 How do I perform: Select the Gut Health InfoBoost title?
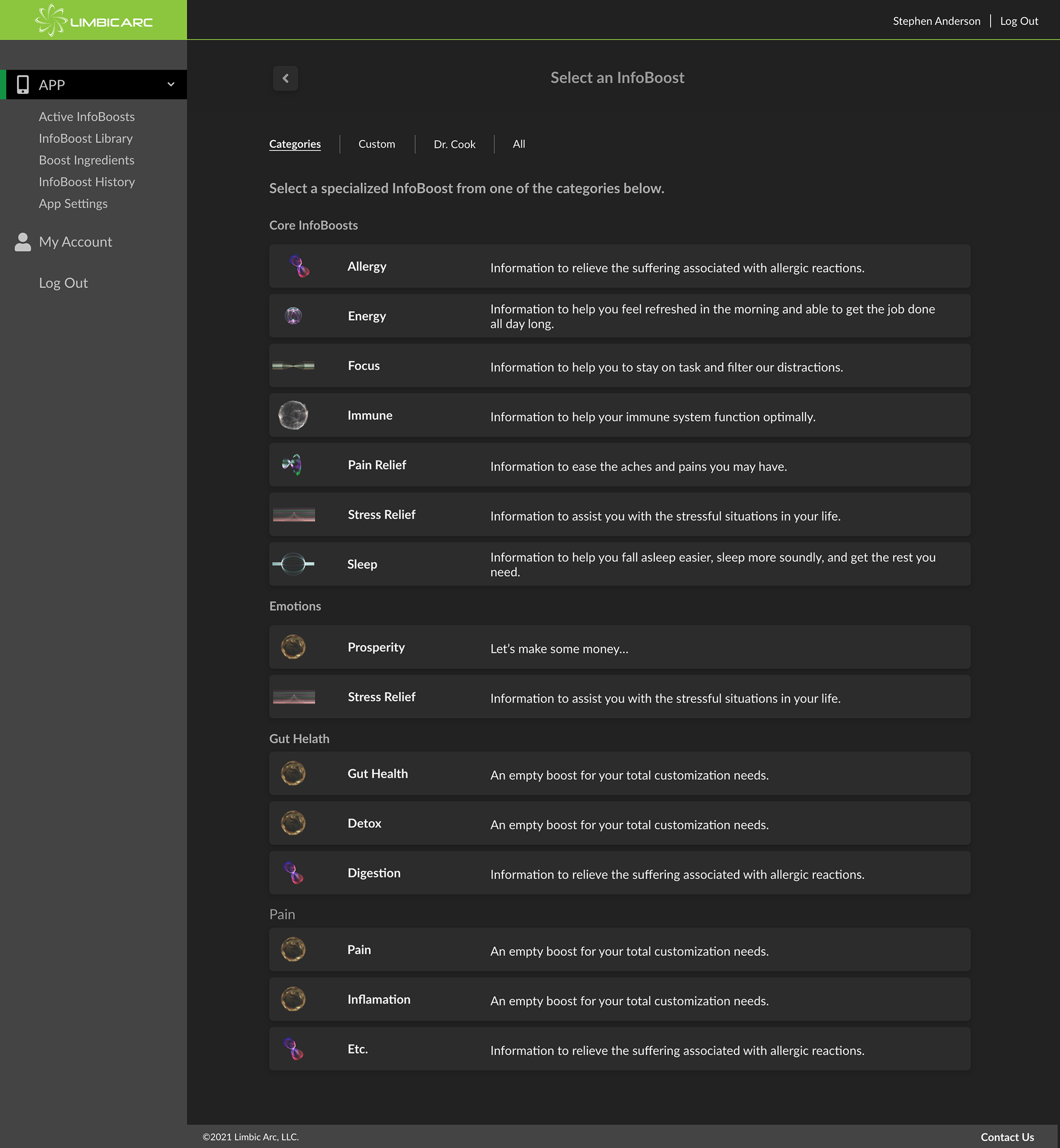click(x=378, y=773)
